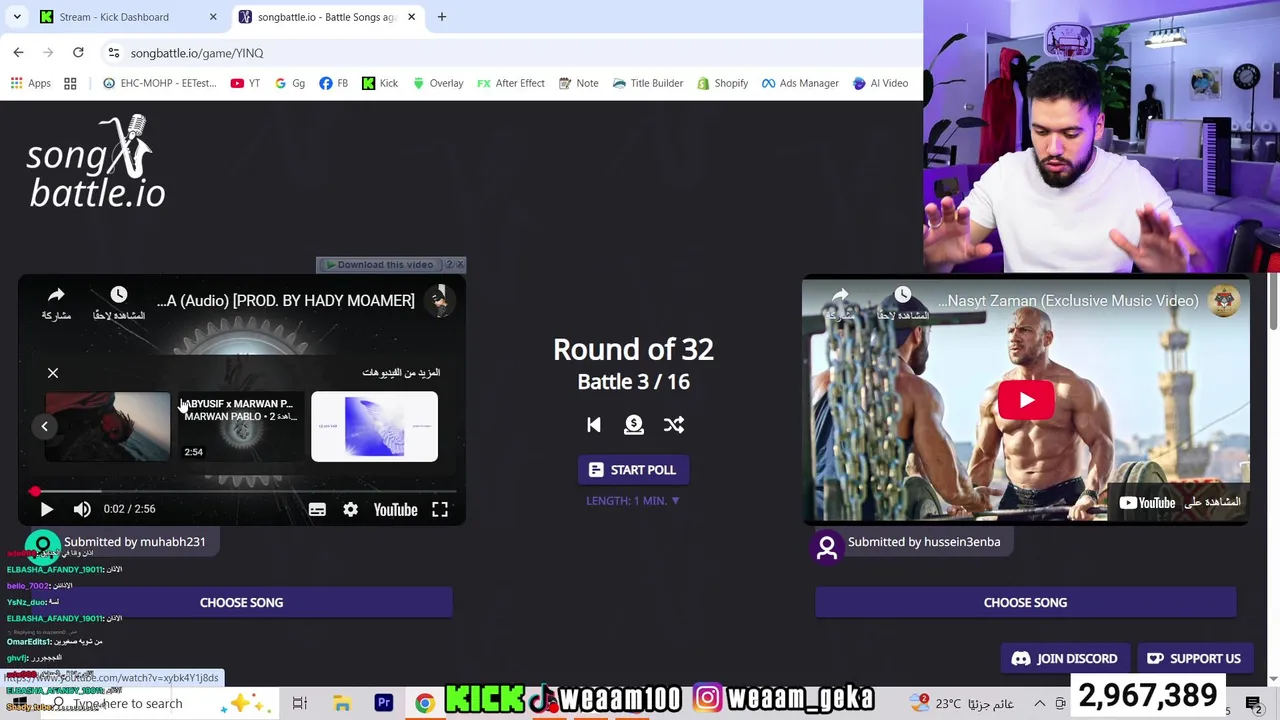Choose the song submitted by muhabh231
The height and width of the screenshot is (720, 1280).
(x=241, y=603)
